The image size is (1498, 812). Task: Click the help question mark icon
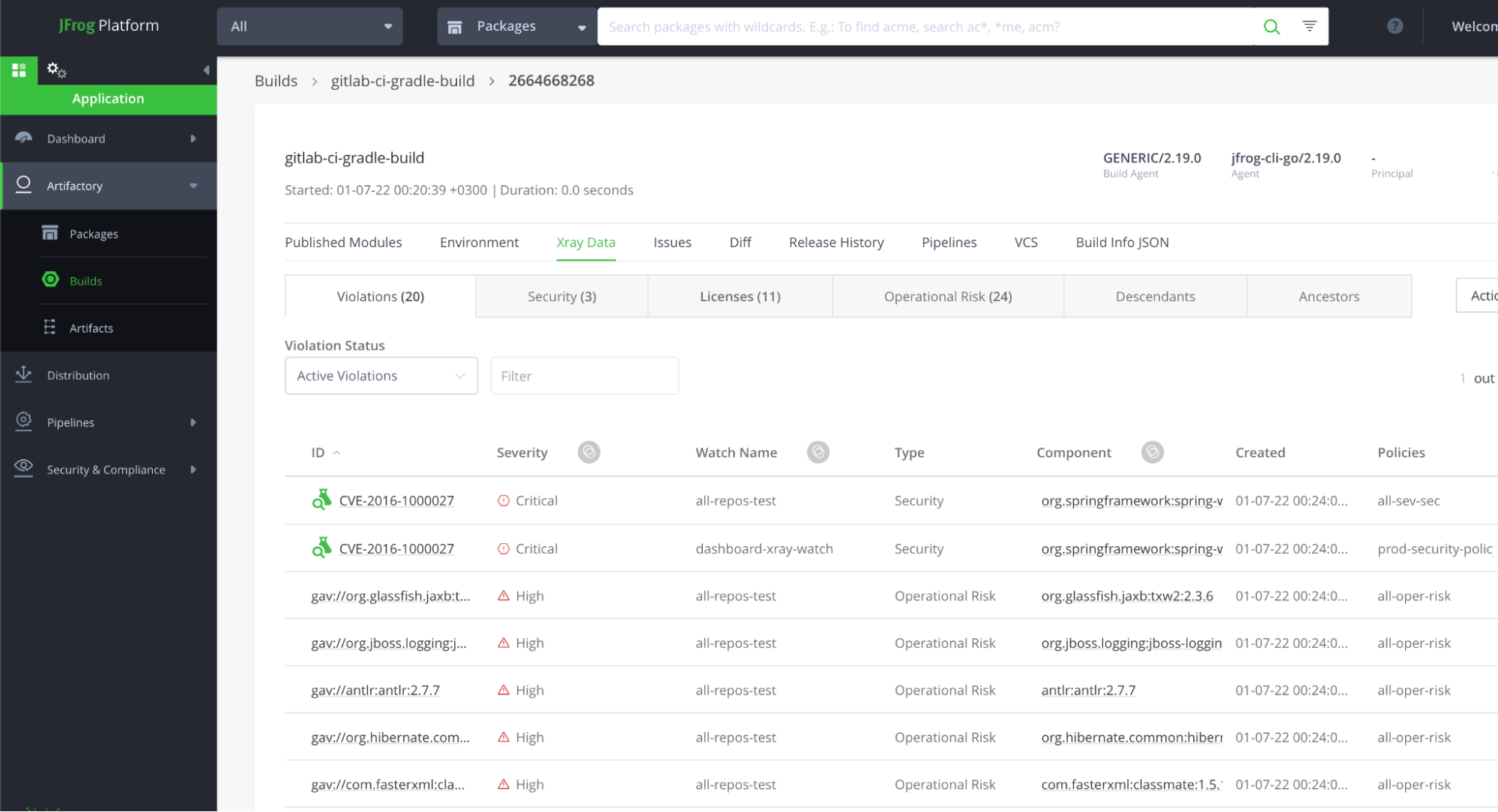point(1394,26)
